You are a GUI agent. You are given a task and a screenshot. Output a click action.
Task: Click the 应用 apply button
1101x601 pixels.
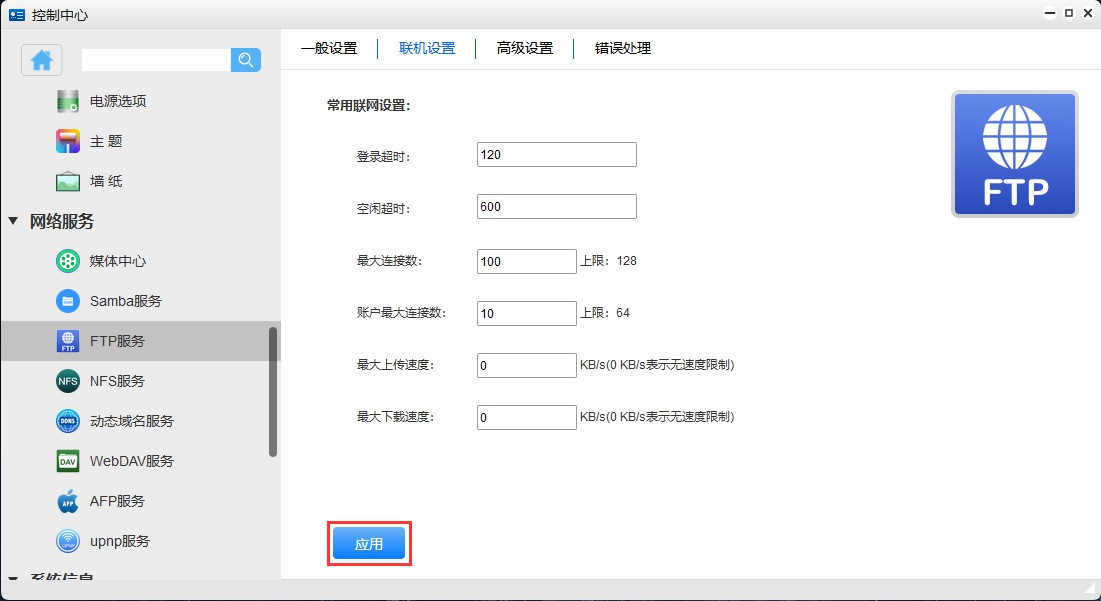click(369, 544)
